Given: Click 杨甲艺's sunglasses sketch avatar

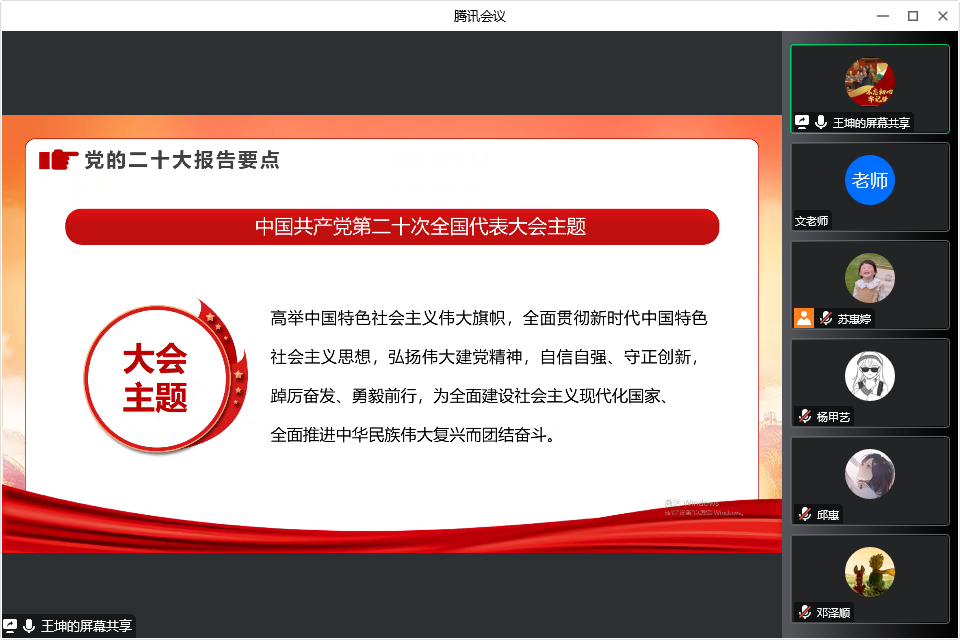Looking at the screenshot, I should (869, 376).
